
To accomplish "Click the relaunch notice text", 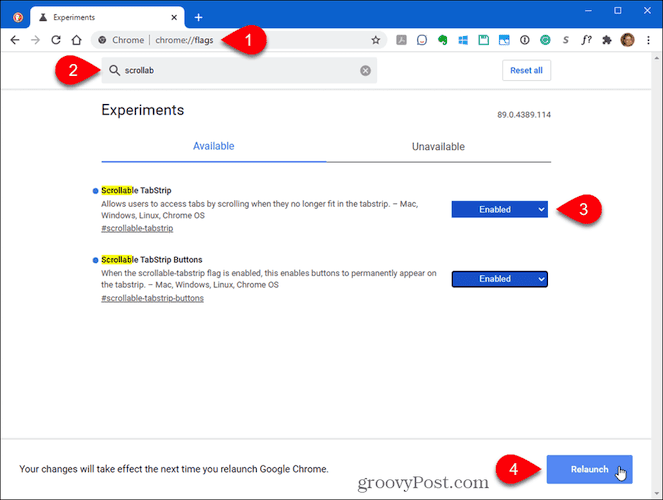I will [x=174, y=469].
